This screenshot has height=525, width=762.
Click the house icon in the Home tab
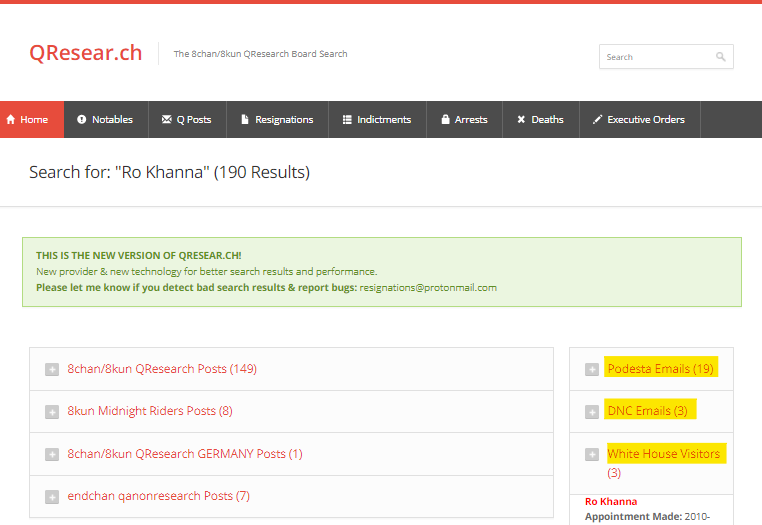[x=11, y=120]
